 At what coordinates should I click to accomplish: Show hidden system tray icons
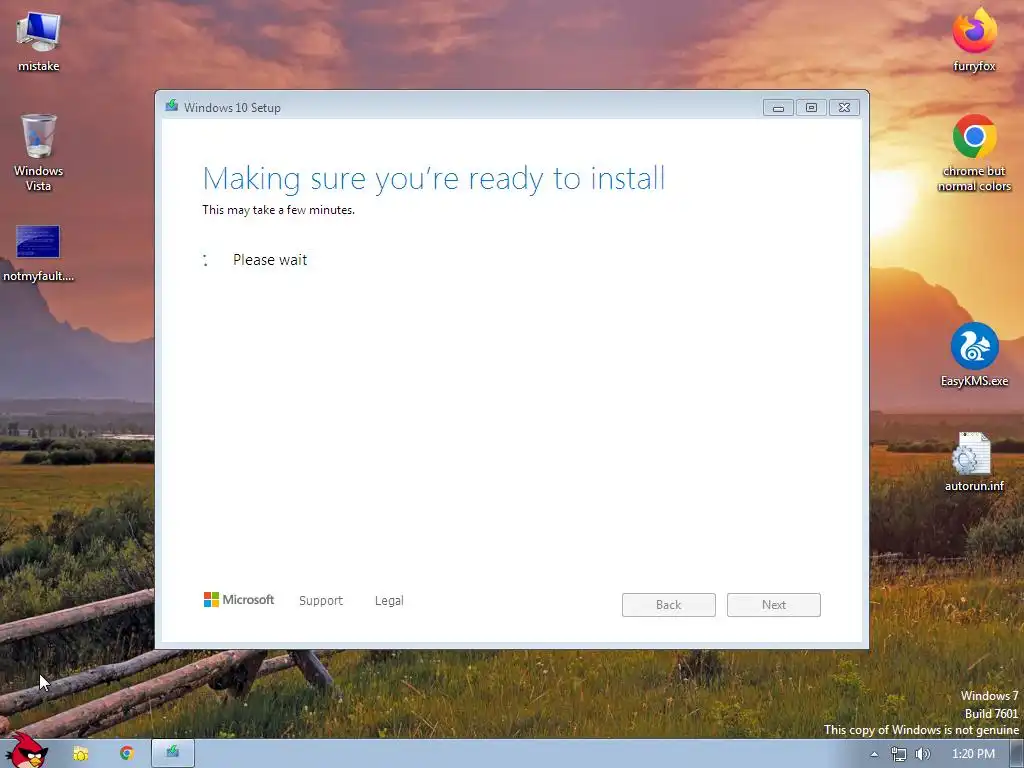(x=874, y=754)
